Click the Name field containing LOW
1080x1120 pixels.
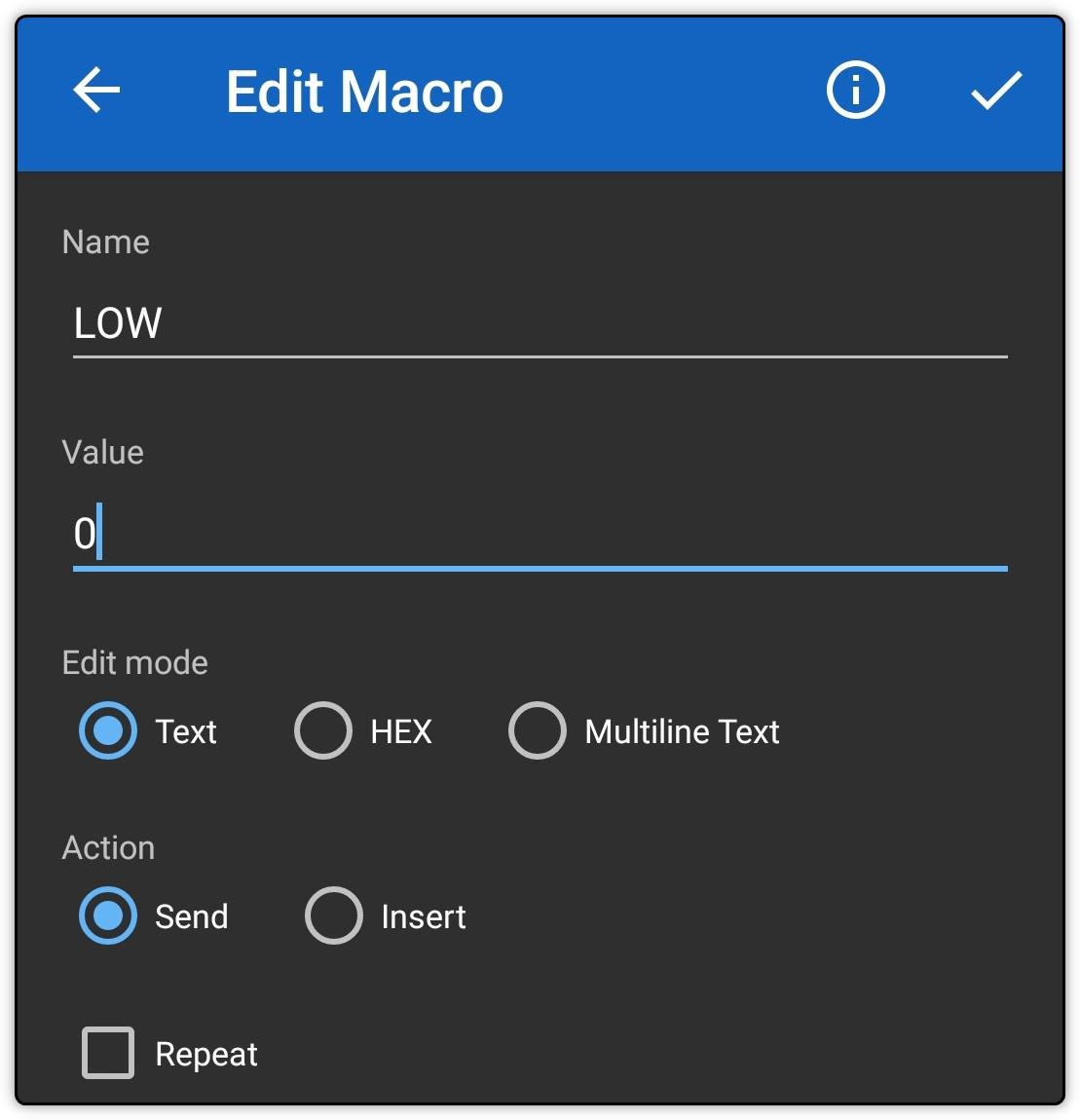tap(540, 323)
